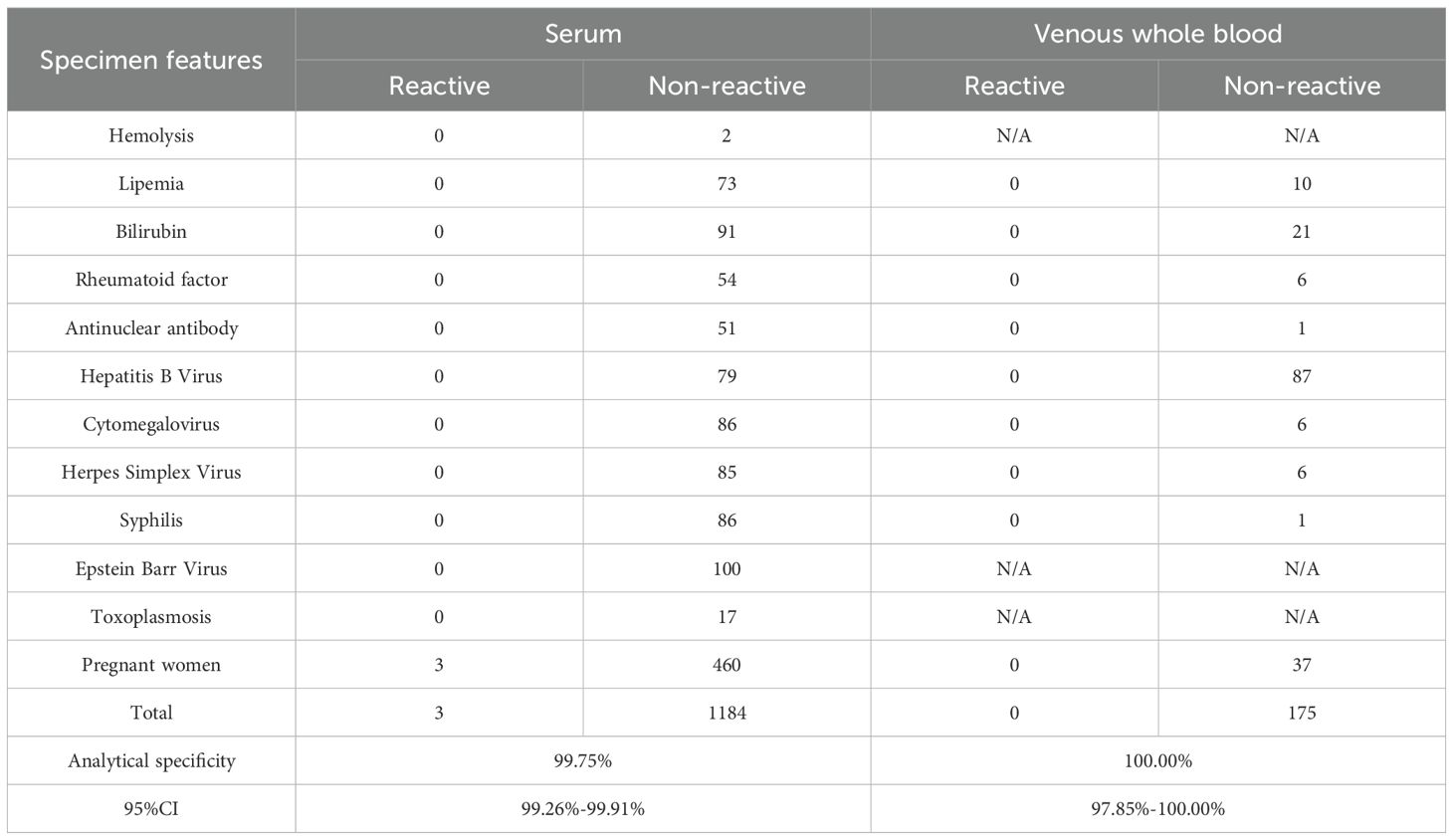
Task: Select the Syphilis row label
Action: point(151,521)
